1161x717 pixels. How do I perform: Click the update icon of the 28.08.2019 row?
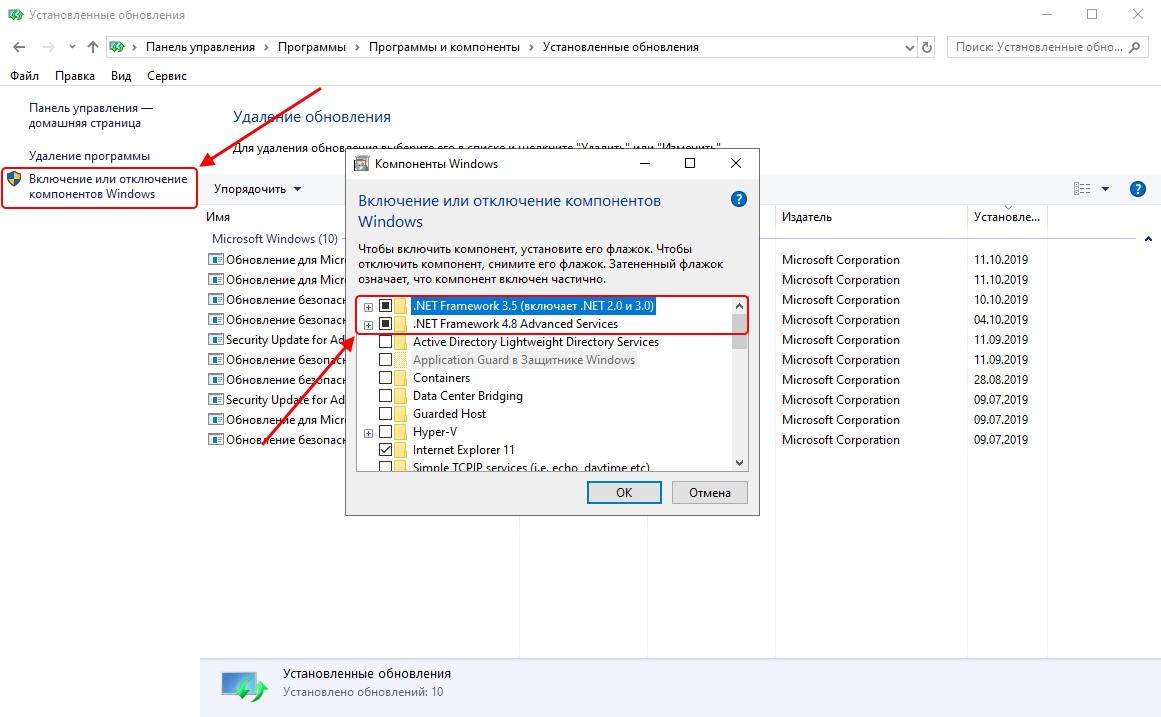click(x=215, y=379)
